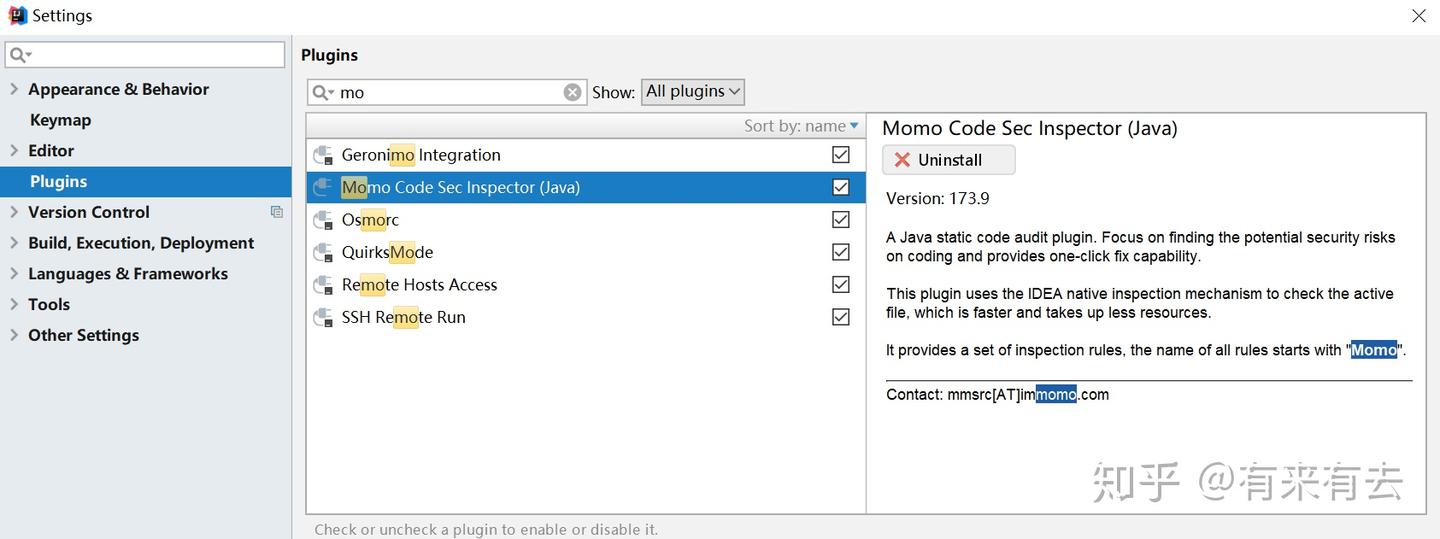Open Version Control settings
The width and height of the screenshot is (1440, 539).
tap(89, 212)
